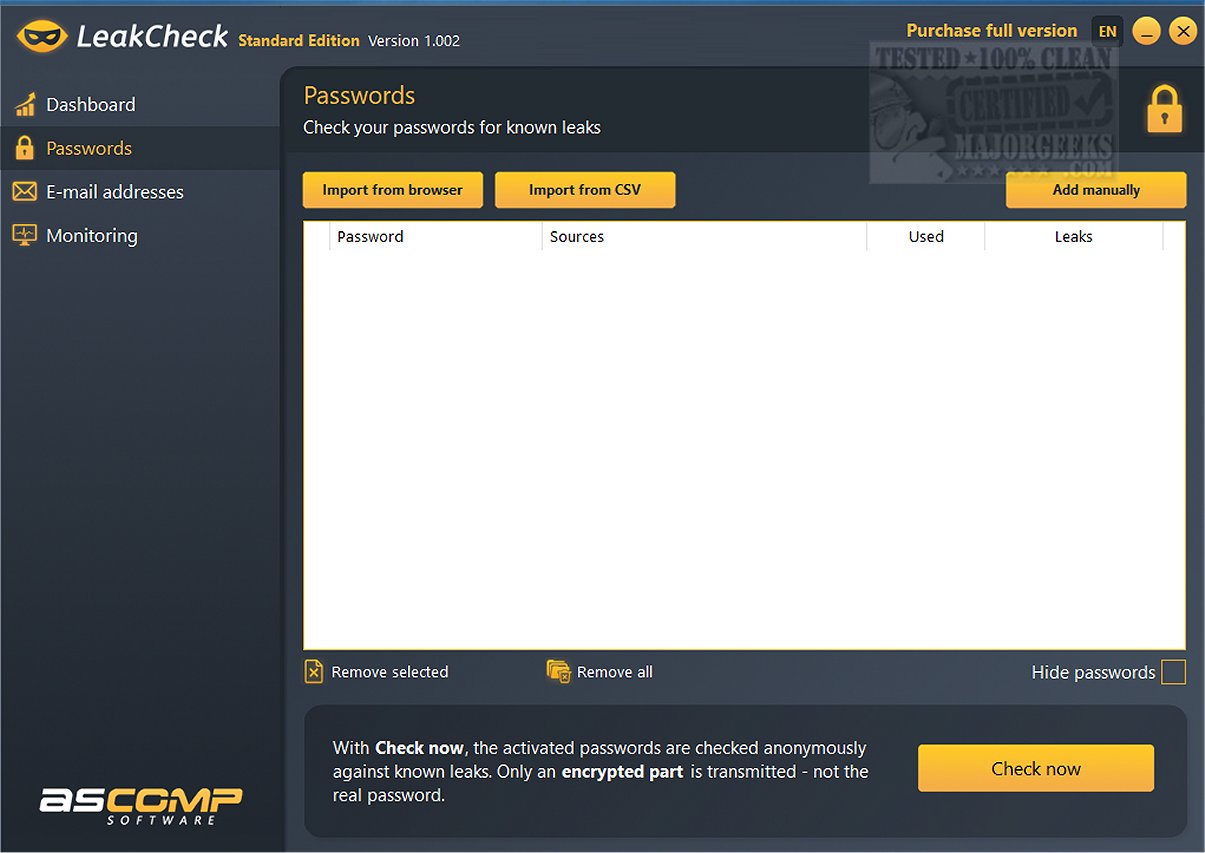
Task: Click Purchase full version link
Action: (992, 31)
